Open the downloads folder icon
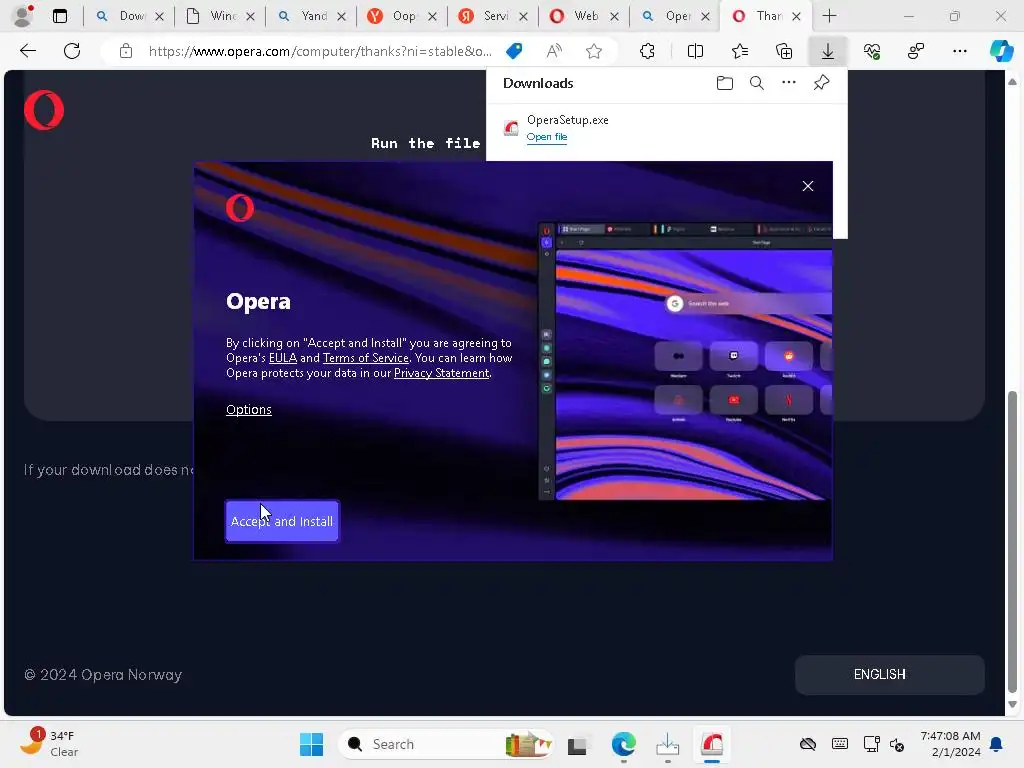The height and width of the screenshot is (768, 1024). pos(724,83)
